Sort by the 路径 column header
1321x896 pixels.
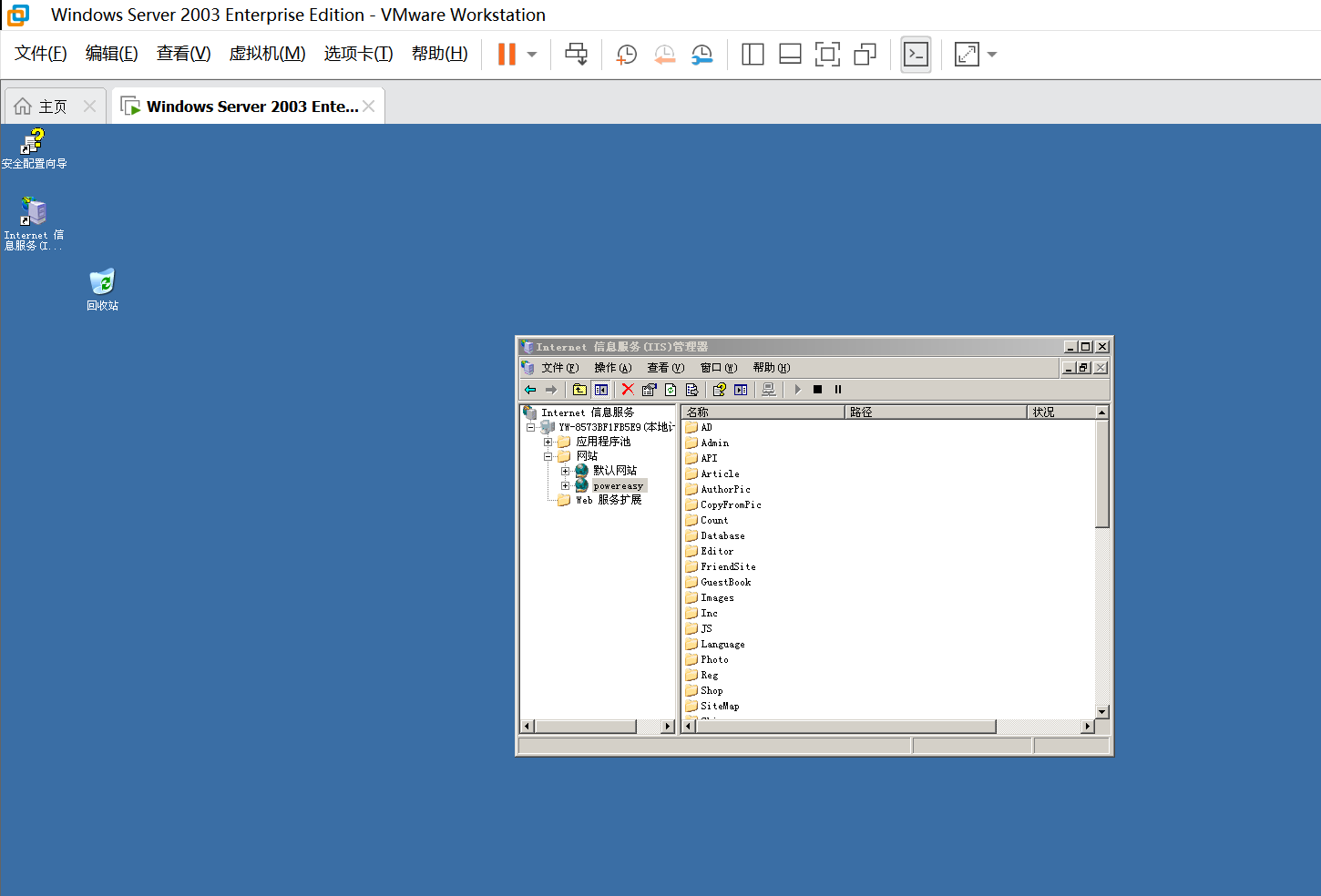(936, 412)
